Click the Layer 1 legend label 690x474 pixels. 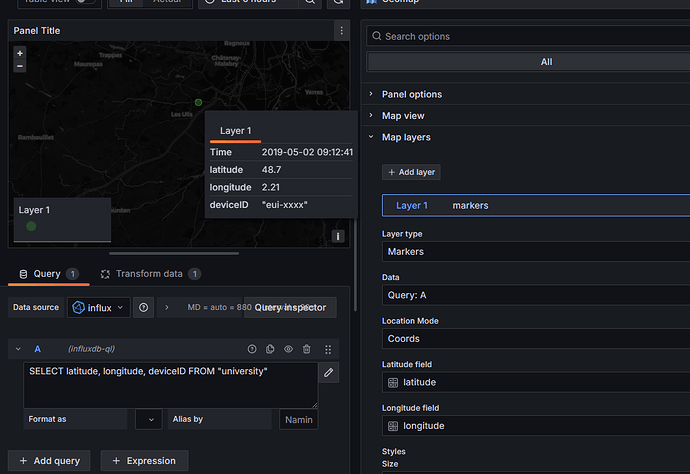[x=34, y=210]
